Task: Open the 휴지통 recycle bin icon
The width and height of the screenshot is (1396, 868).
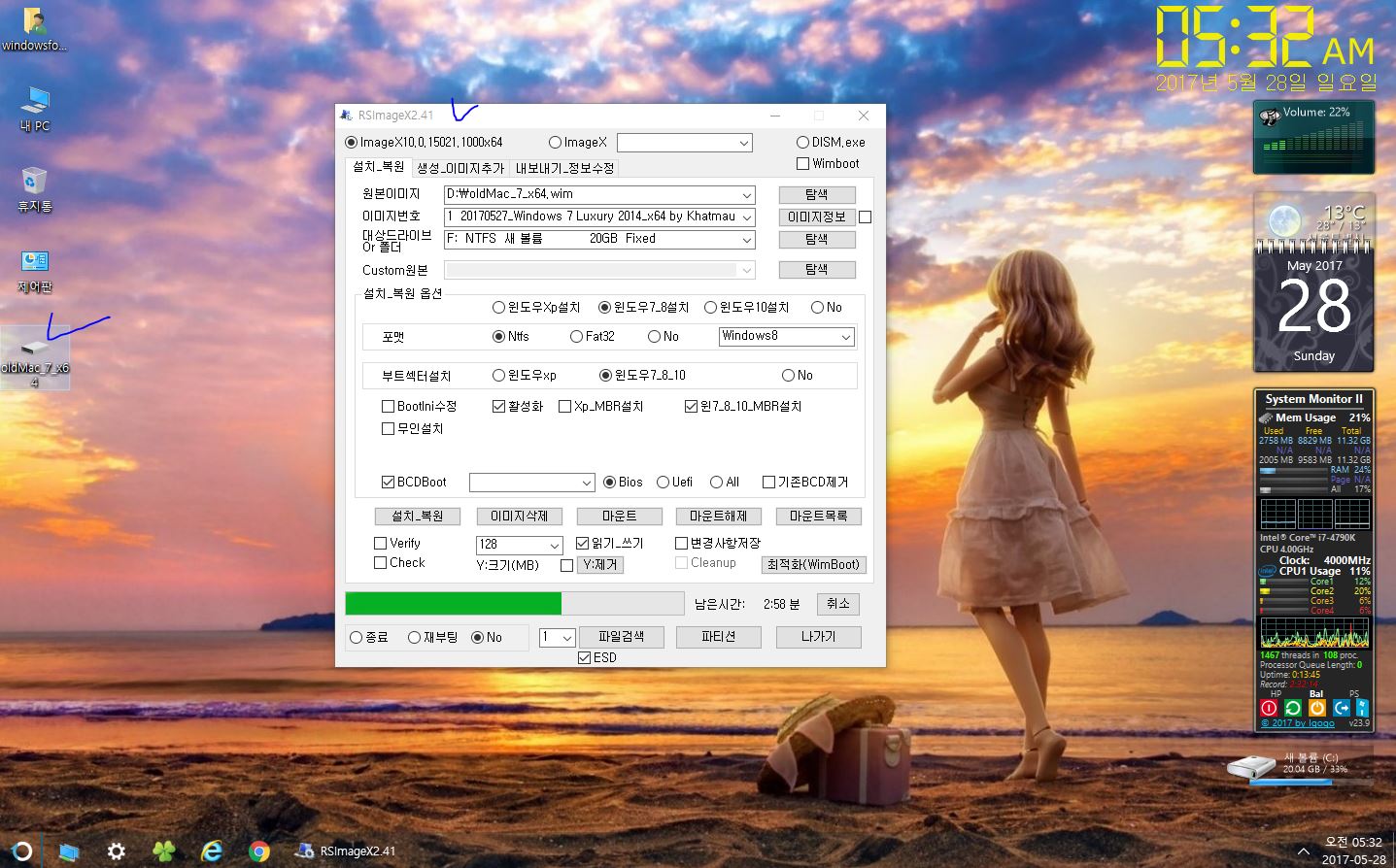Action: pos(34,189)
